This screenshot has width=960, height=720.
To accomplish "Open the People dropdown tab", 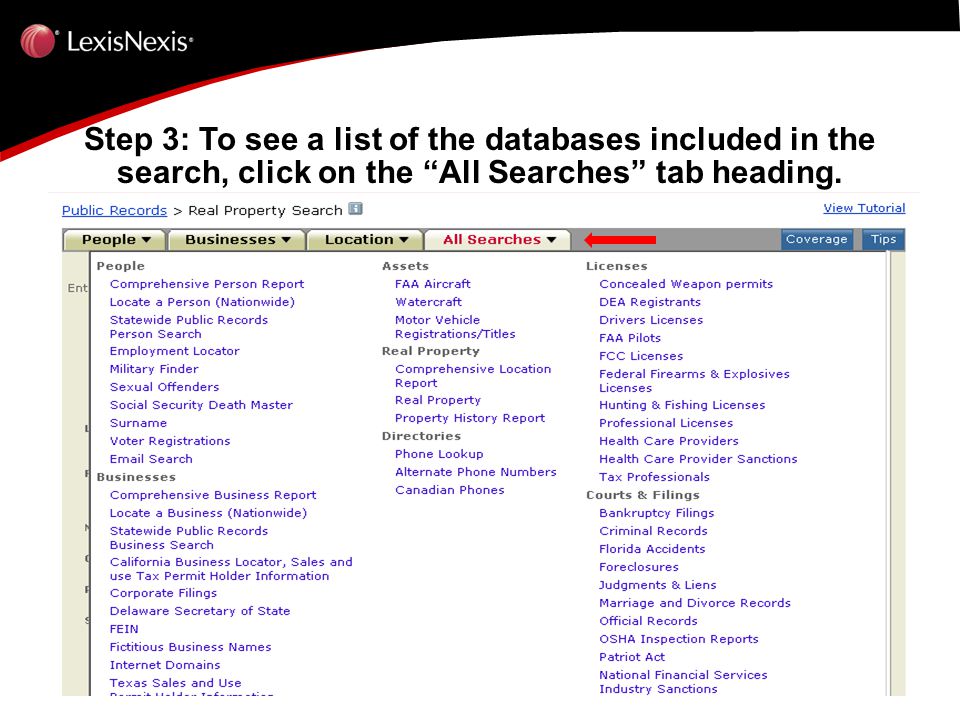I will click(x=115, y=239).
